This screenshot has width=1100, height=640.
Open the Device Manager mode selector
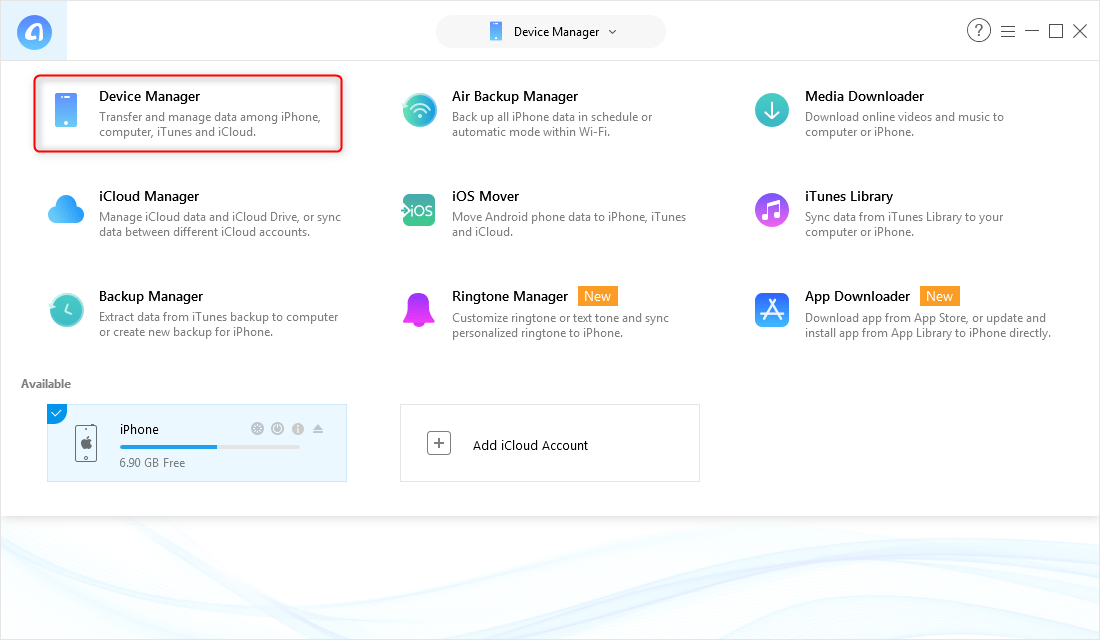point(551,32)
